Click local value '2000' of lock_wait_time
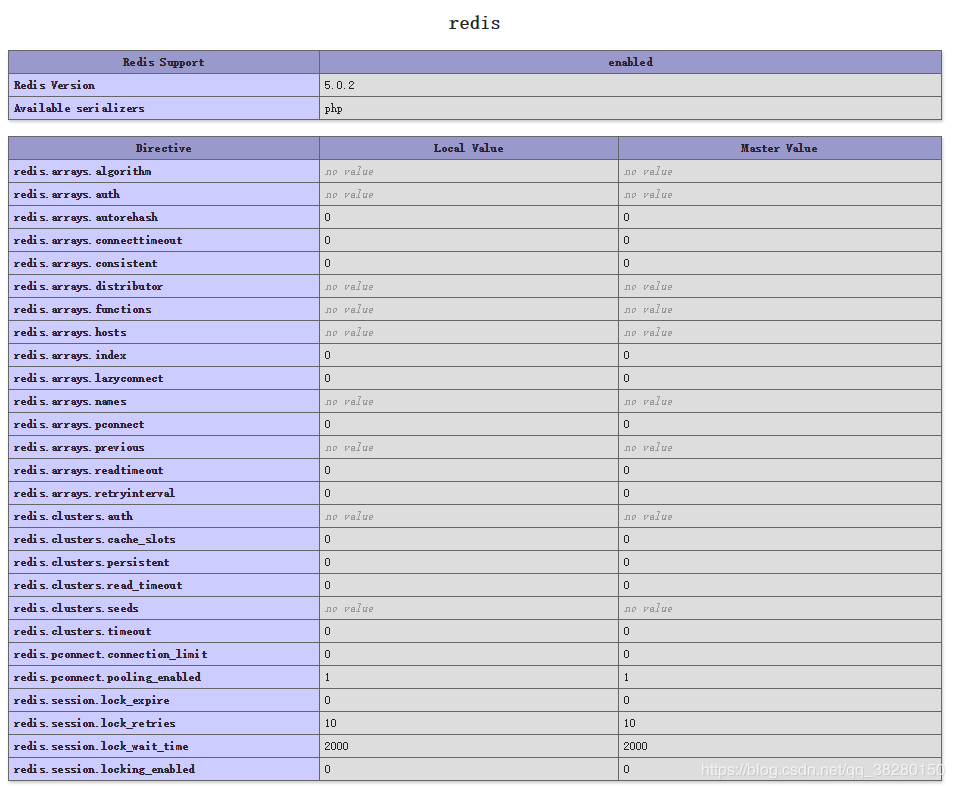This screenshot has width=955, height=789. click(336, 746)
